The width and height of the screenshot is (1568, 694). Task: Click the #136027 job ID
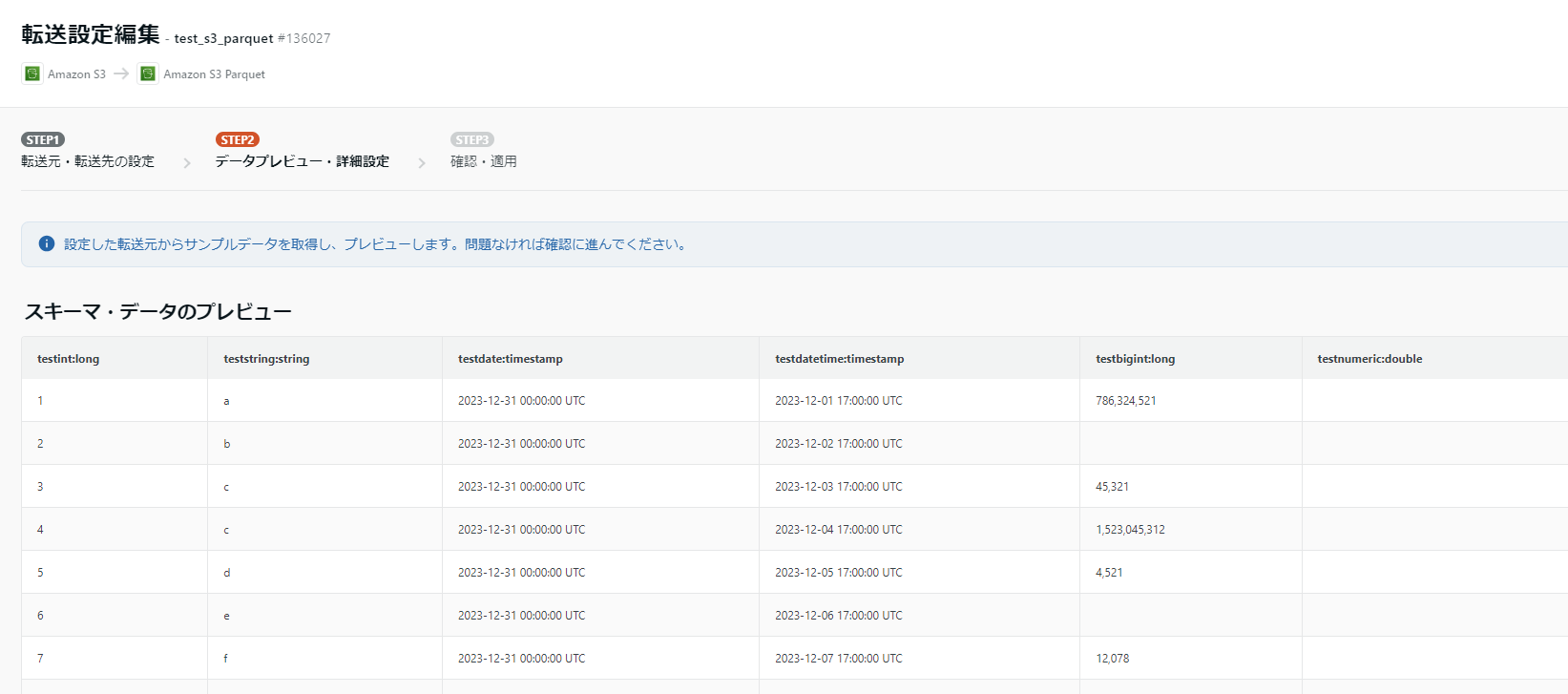[x=303, y=38]
